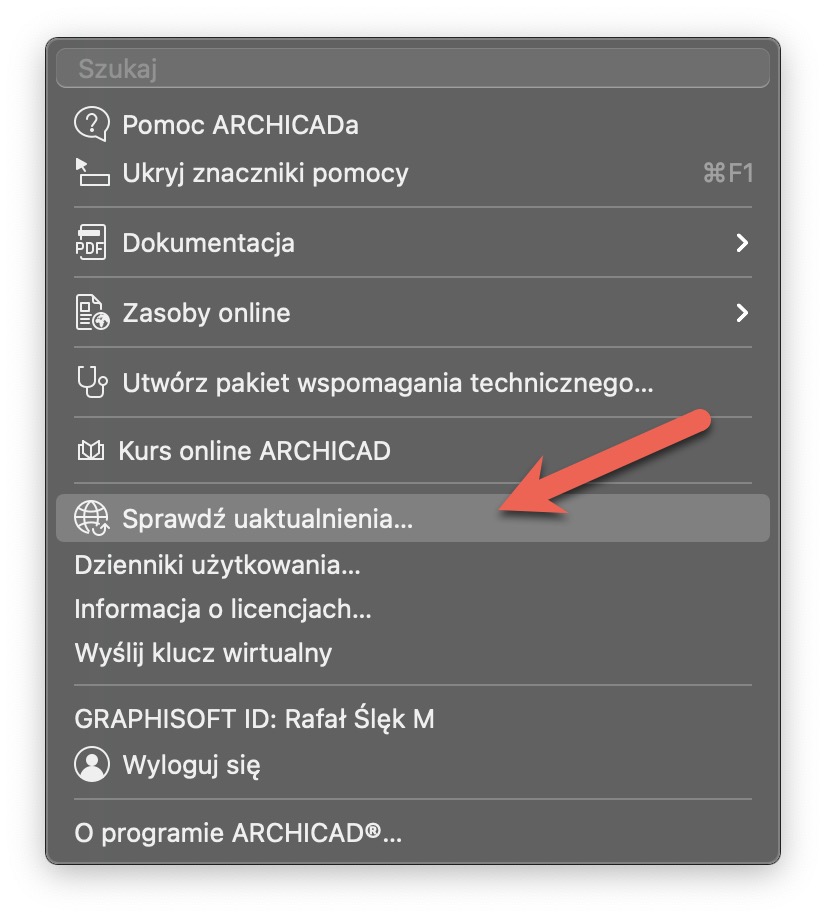This screenshot has width=826, height=918.
Task: Click the Zasoby online document globe icon
Action: [92, 313]
